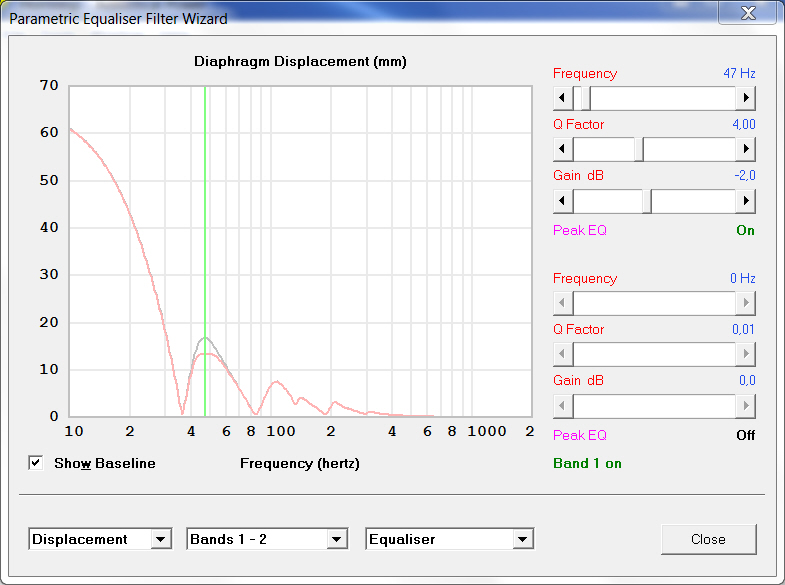This screenshot has width=785, height=585.
Task: Click left arrow of band 2 Gain dB slider
Action: (x=563, y=406)
